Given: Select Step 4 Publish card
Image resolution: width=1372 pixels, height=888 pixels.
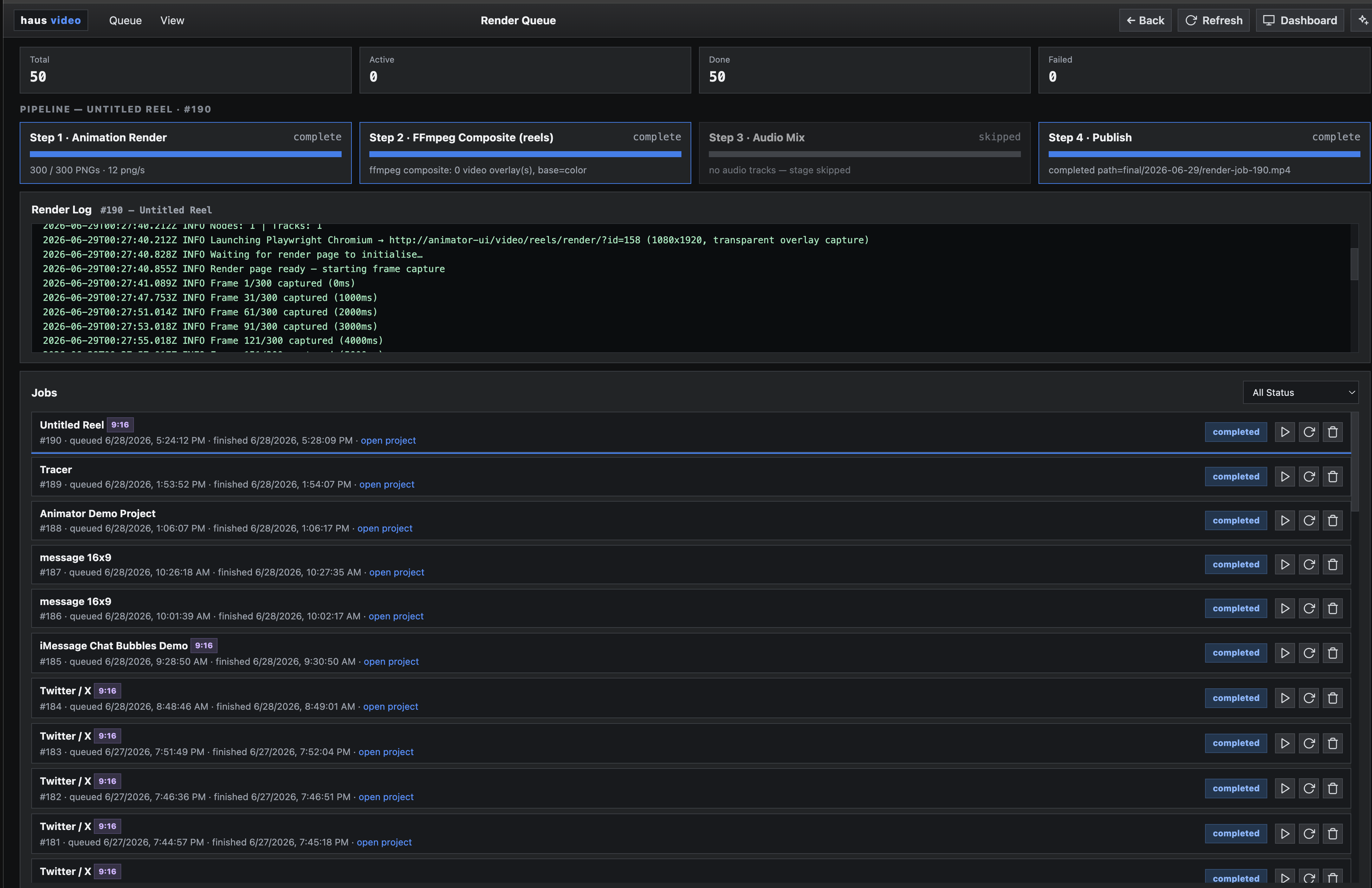Looking at the screenshot, I should coord(1204,153).
